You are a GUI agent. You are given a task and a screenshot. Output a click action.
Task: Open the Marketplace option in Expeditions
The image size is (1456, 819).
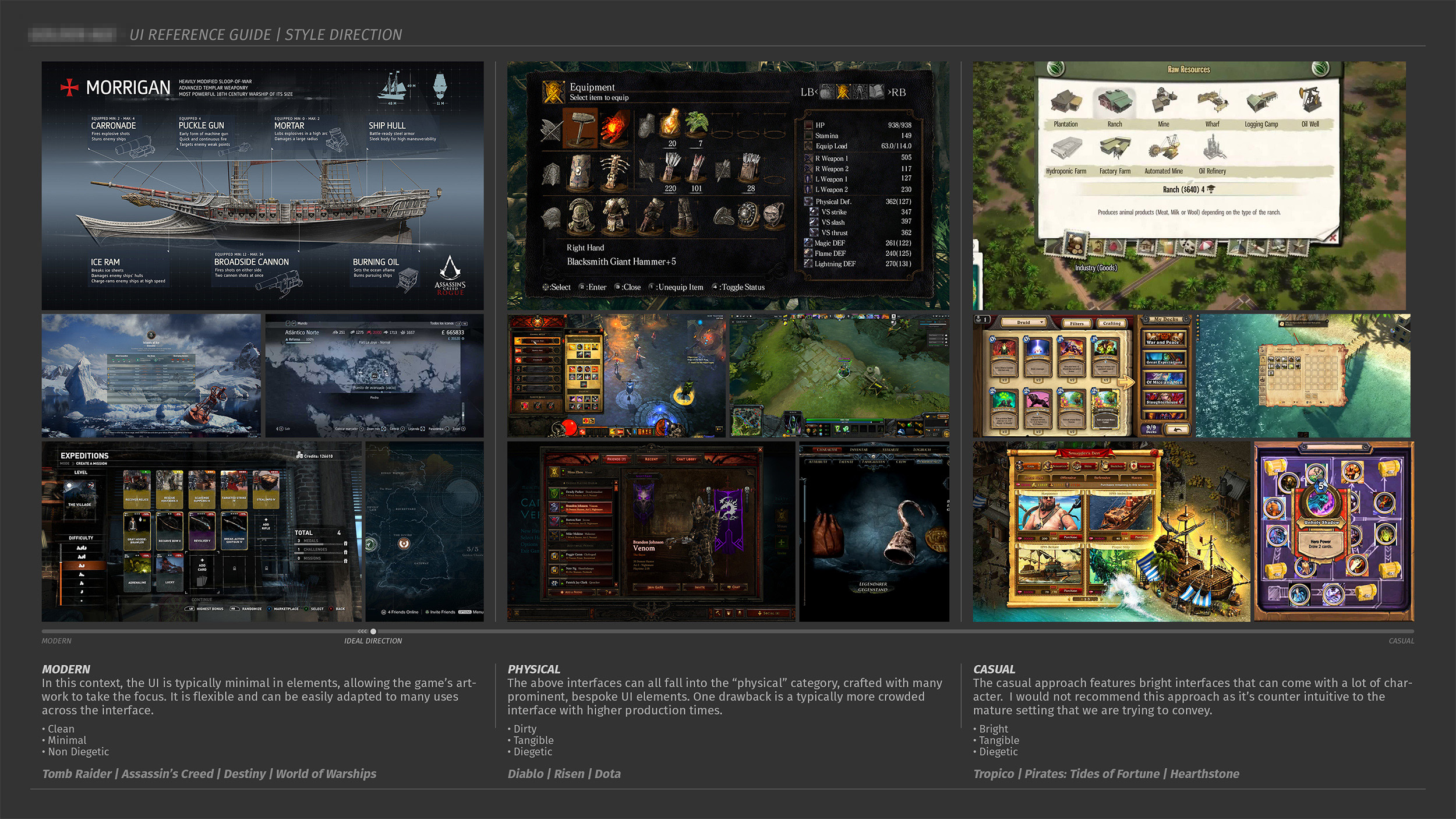coord(282,609)
